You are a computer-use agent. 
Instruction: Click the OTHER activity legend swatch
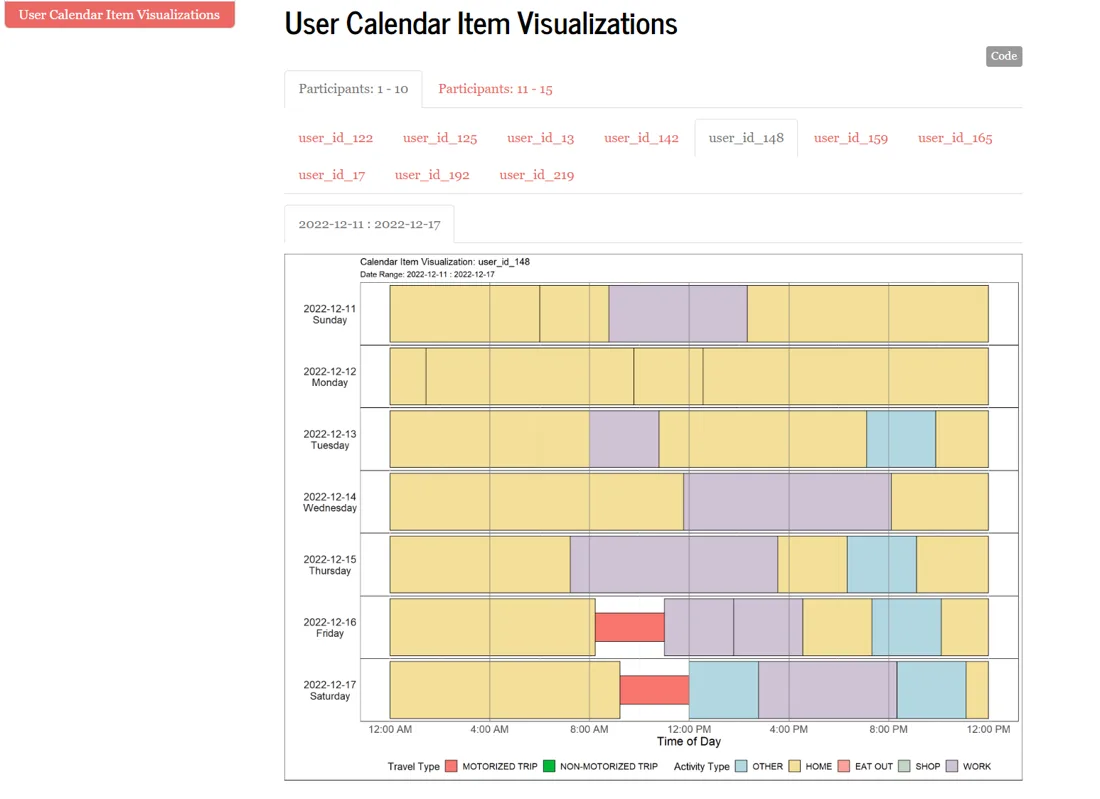[741, 766]
